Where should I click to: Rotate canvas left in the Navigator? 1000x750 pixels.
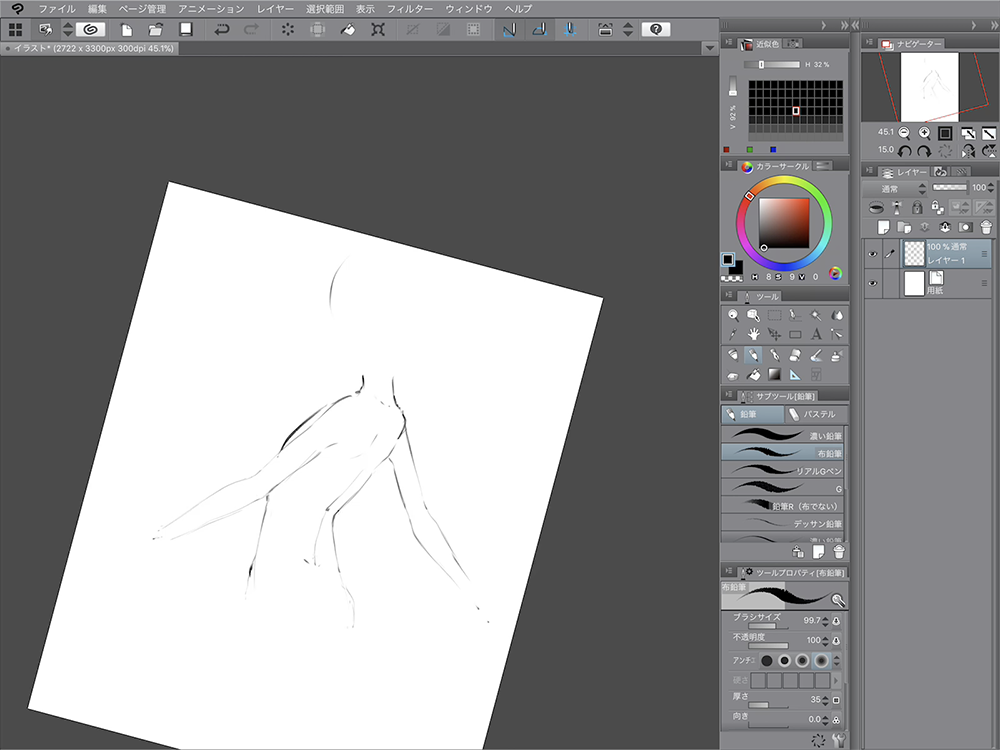(x=904, y=151)
